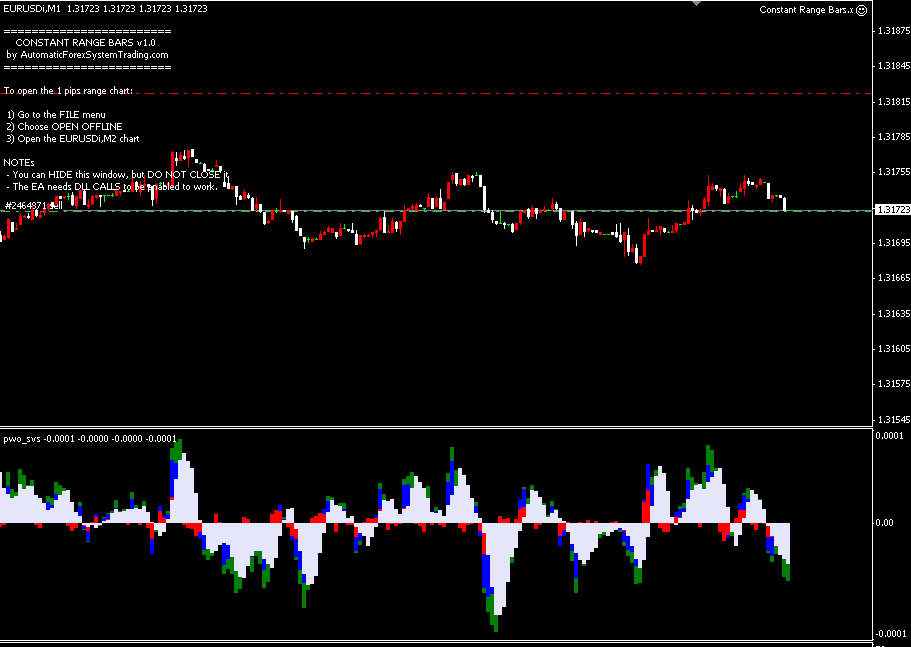
Task: Click price scale value 1.31545
Action: click(x=894, y=419)
